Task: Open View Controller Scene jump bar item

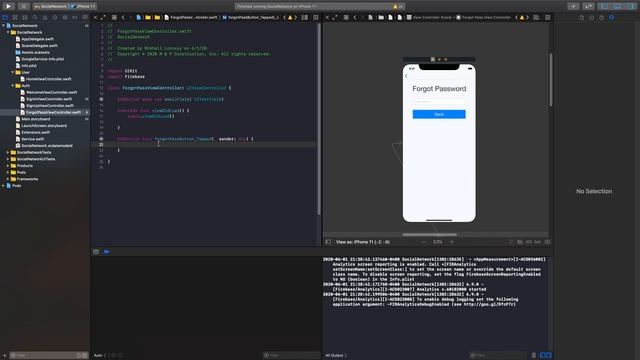Action: tap(429, 18)
